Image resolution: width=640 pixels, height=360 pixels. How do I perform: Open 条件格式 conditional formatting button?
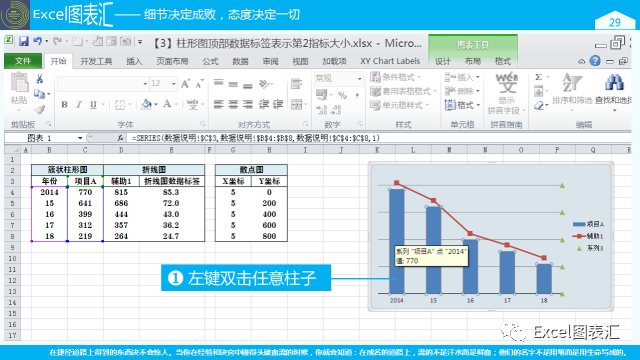[x=396, y=77]
